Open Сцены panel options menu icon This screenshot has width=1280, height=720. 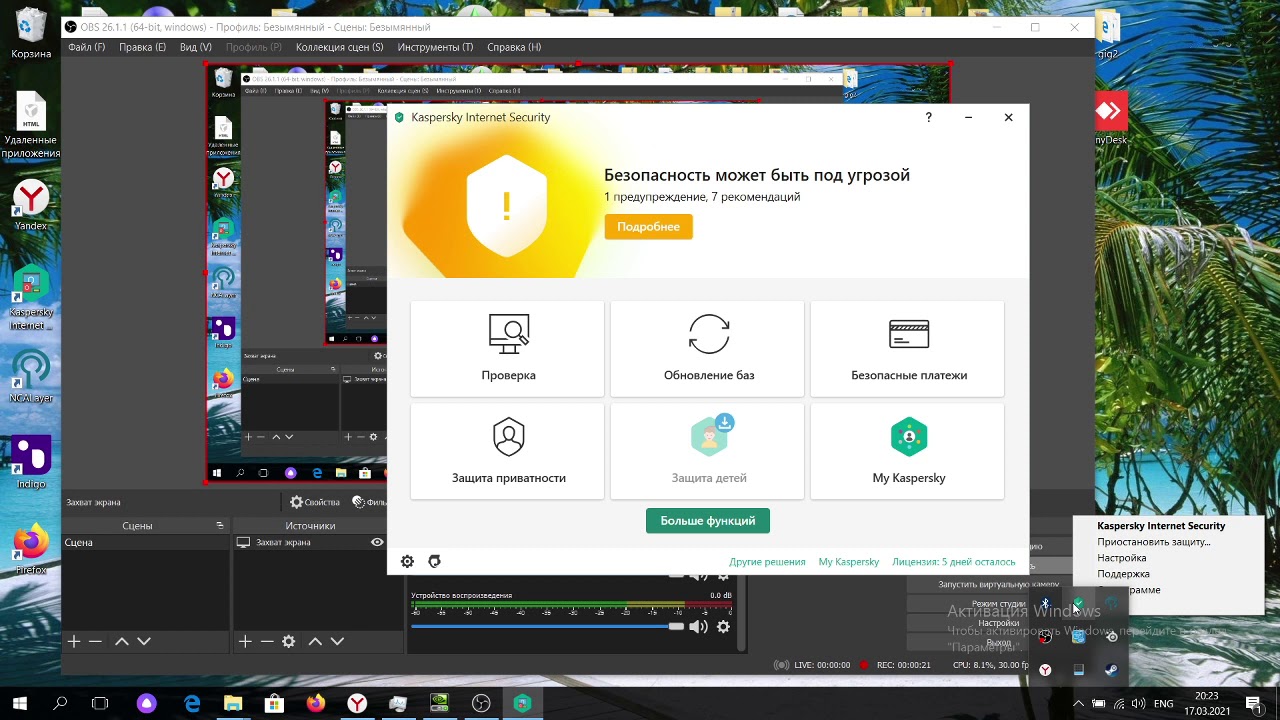[x=220, y=525]
